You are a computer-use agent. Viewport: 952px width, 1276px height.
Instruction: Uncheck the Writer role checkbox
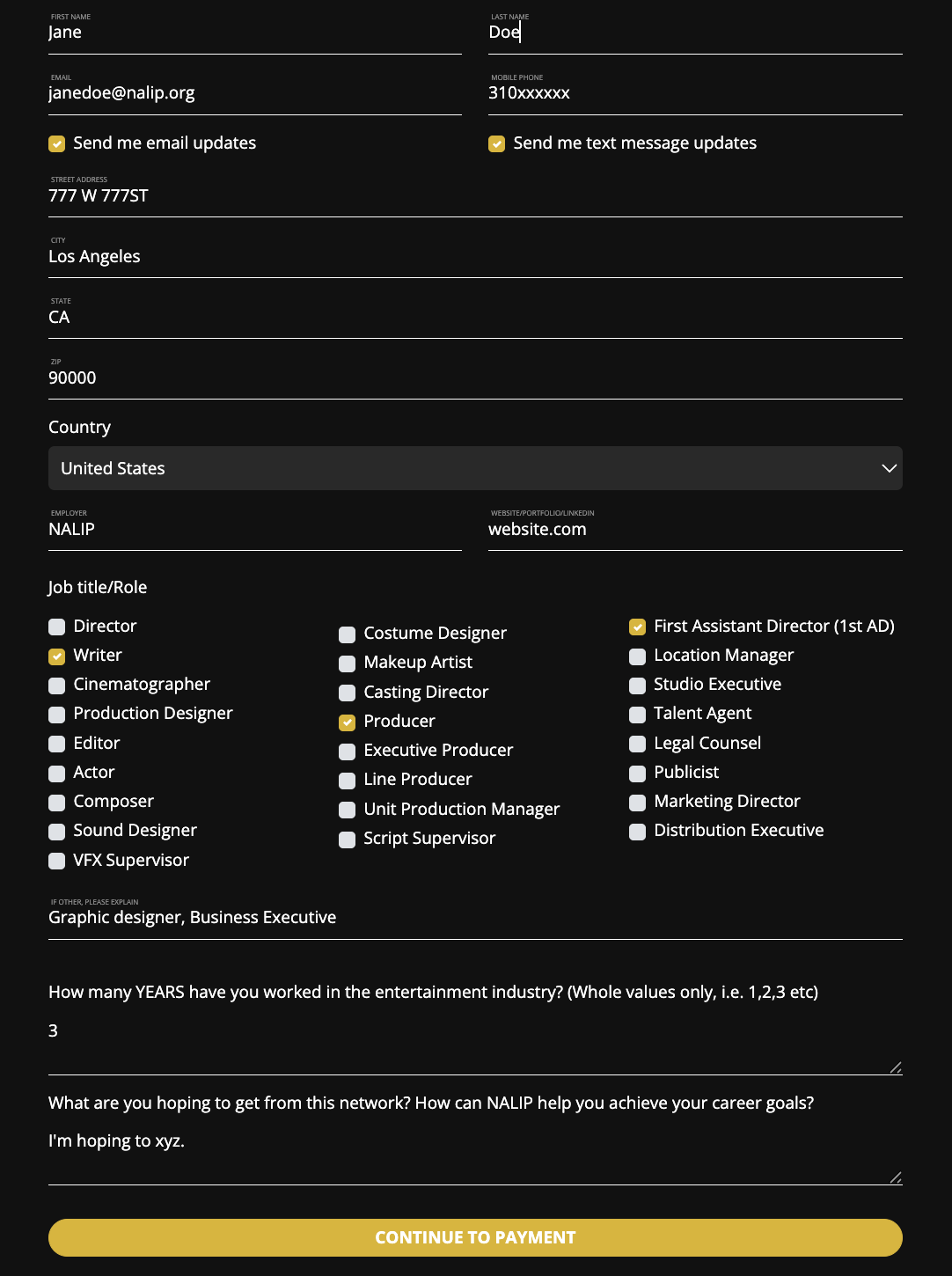click(x=57, y=656)
